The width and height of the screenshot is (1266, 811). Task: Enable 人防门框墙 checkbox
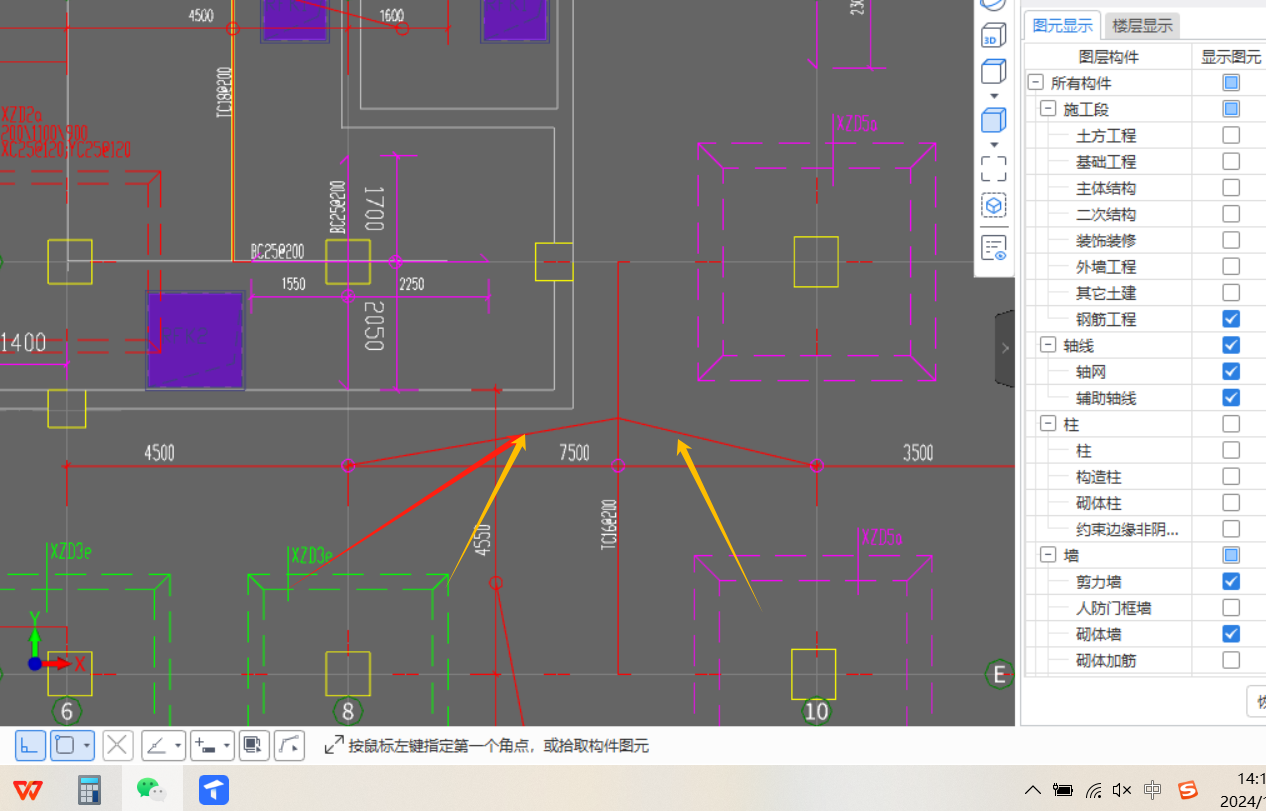click(x=1231, y=608)
